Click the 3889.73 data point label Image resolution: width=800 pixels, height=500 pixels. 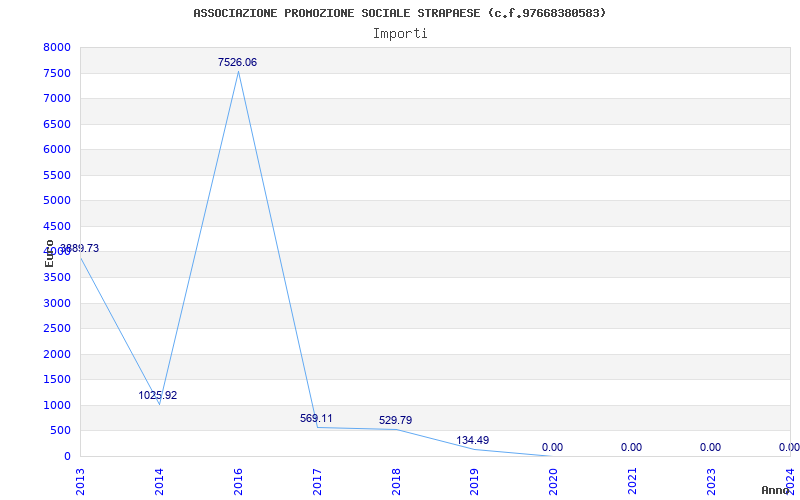pyautogui.click(x=80, y=248)
